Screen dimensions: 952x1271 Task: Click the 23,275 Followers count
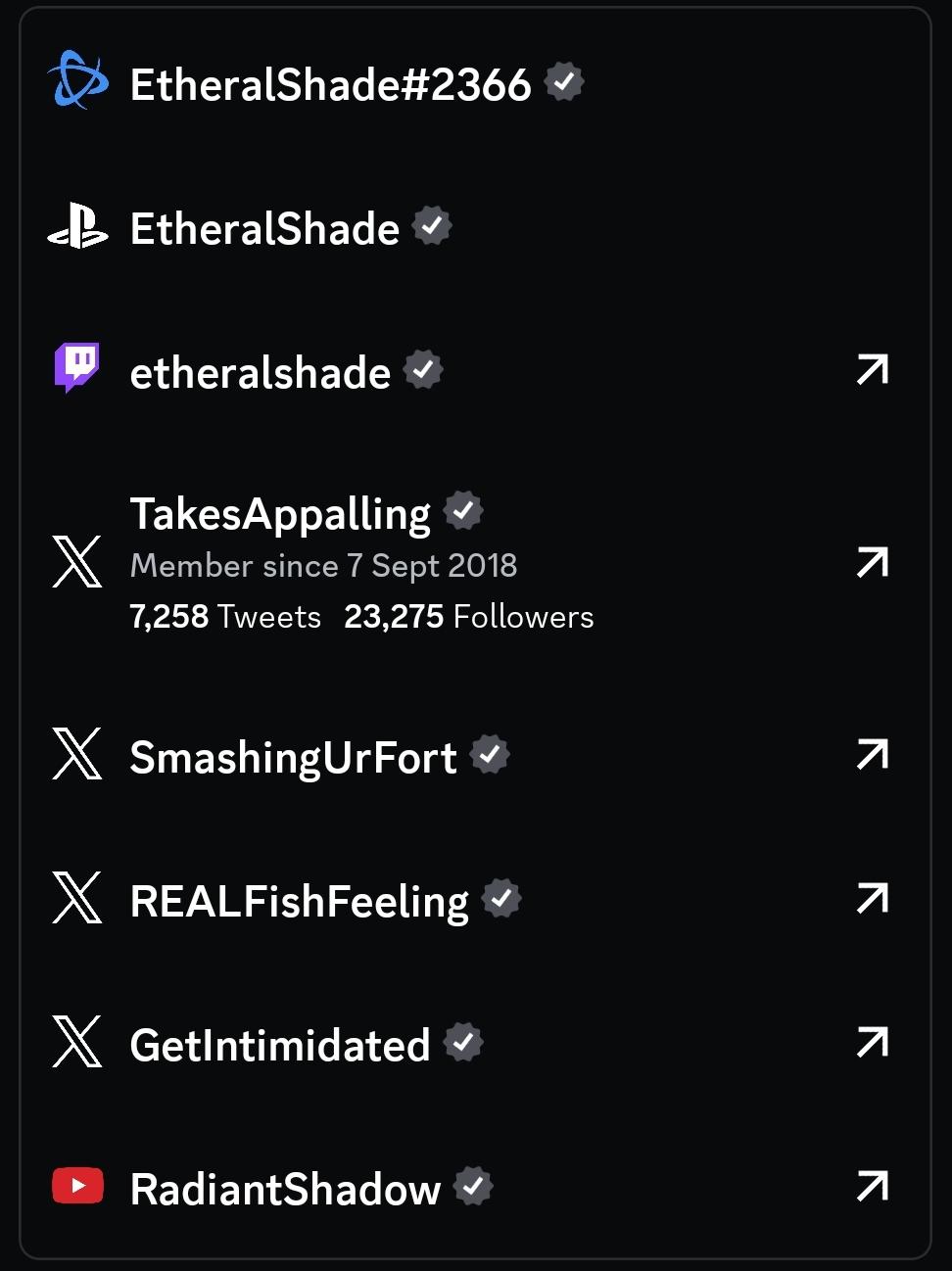[x=468, y=617]
